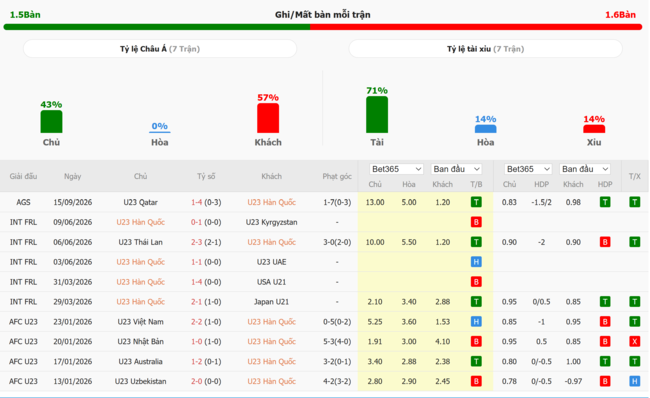Click HDP red B badge in 13/01/2026 row
The height and width of the screenshot is (398, 650).
coord(605,381)
